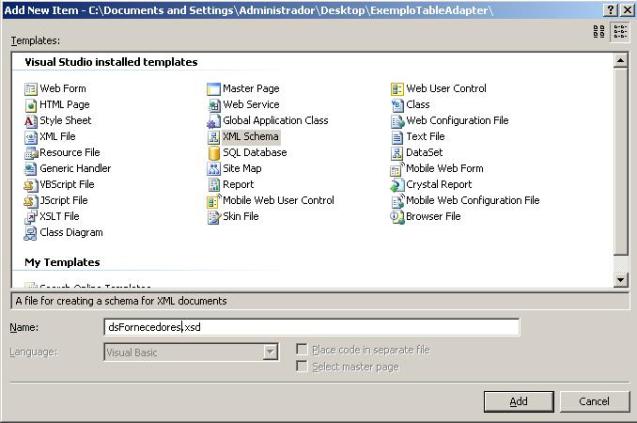Click the templates list scroll down arrow
This screenshot has height=423, width=637.
pos(620,280)
